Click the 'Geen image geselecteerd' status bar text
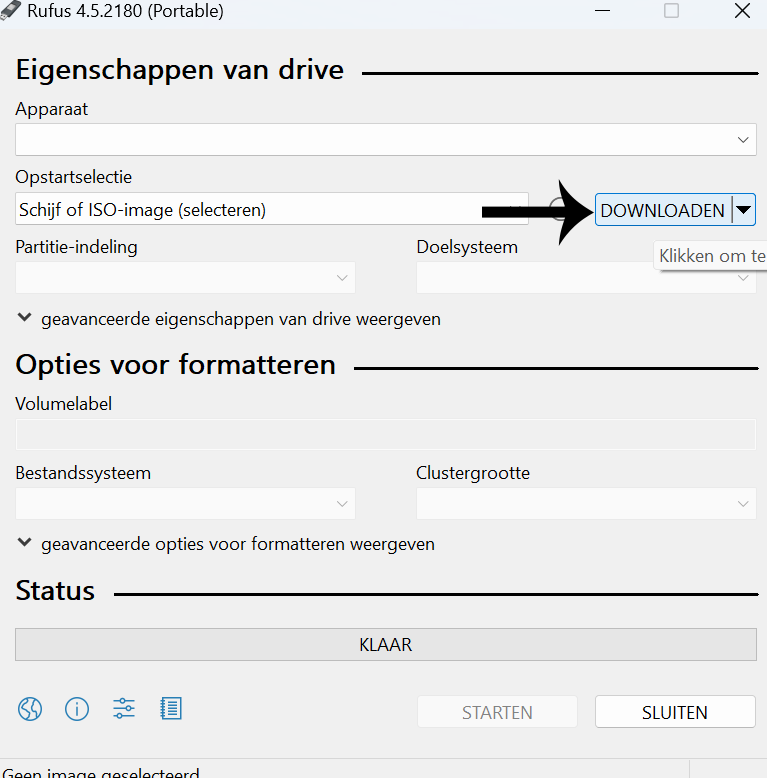767x778 pixels. (x=101, y=773)
